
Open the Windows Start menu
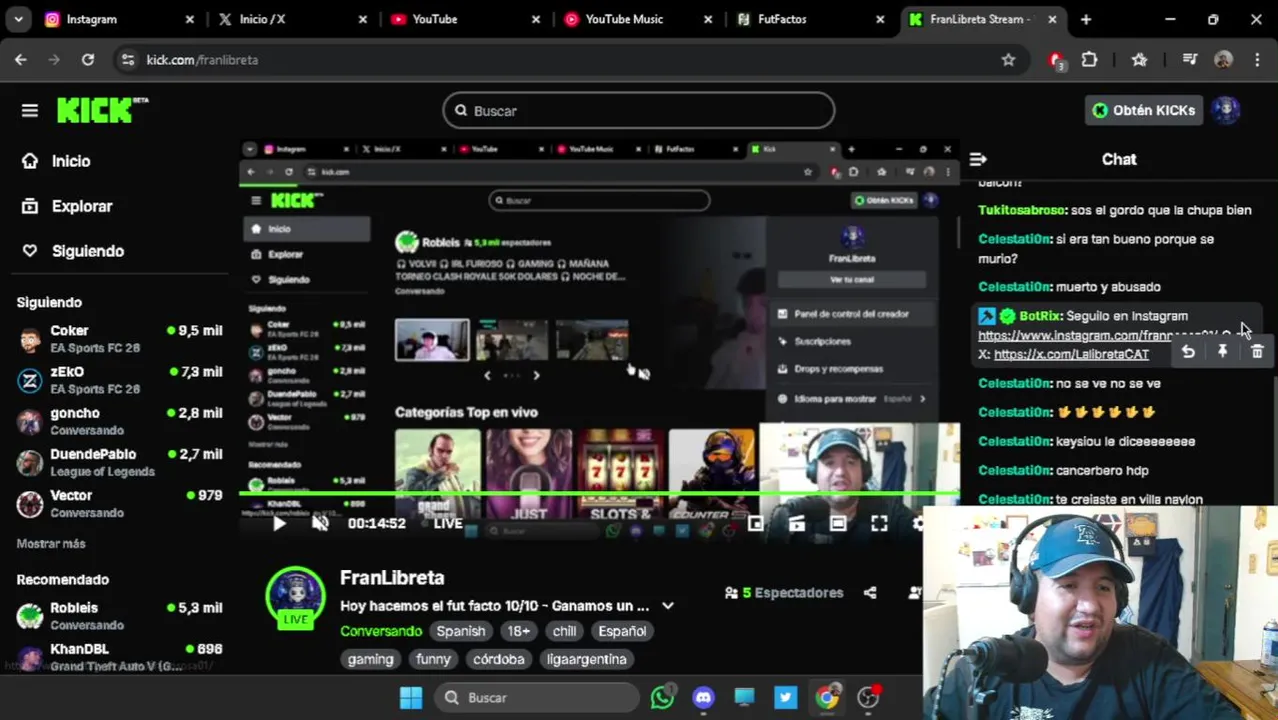[x=411, y=698]
